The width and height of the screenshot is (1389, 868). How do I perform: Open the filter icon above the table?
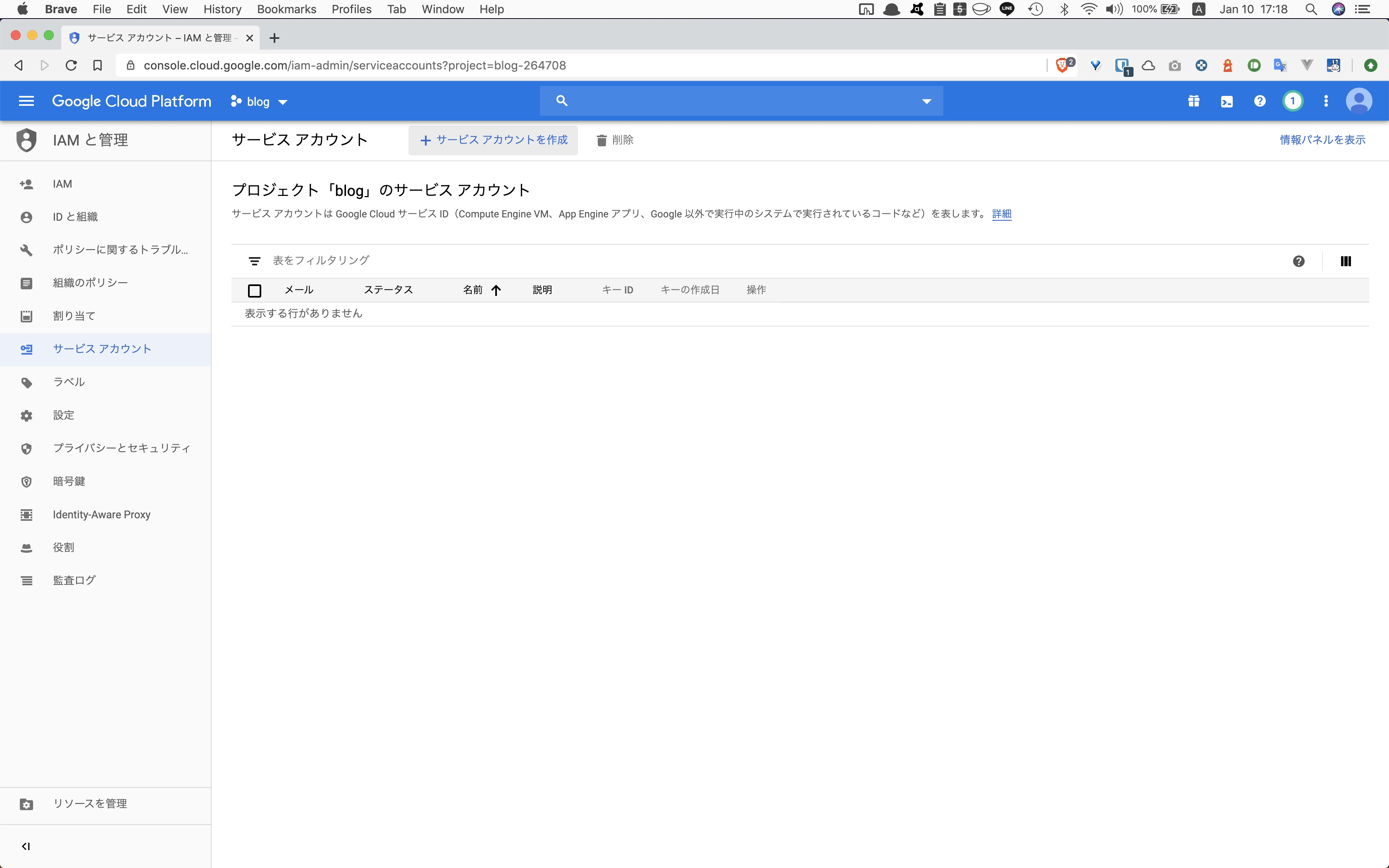click(x=255, y=260)
